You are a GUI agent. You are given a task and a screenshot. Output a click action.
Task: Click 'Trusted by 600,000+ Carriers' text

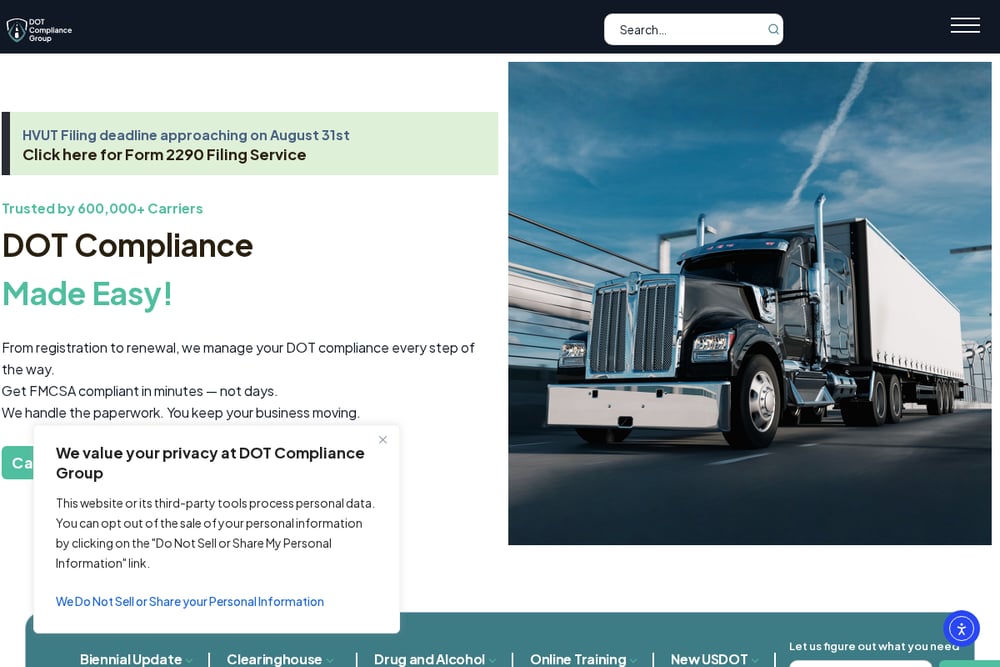point(102,209)
